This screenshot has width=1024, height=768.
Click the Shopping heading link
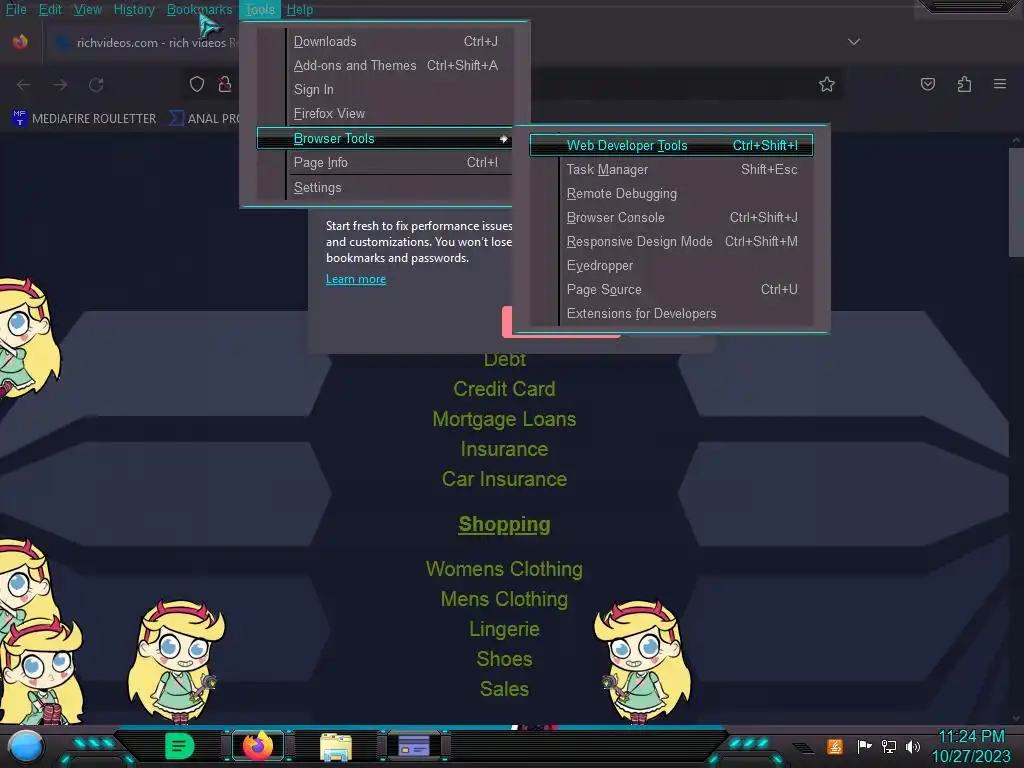point(504,524)
